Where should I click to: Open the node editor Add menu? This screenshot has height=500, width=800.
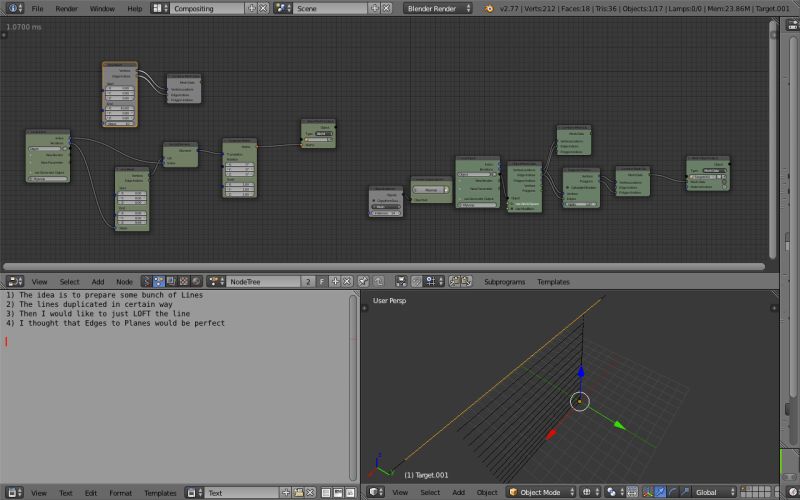tap(98, 282)
